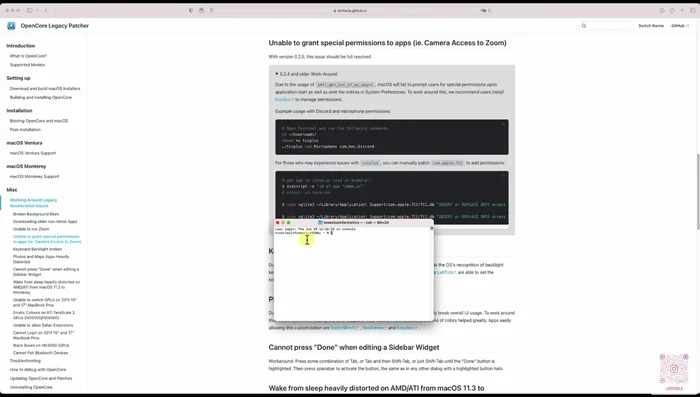Open Safari share icon in toolbar
The image size is (700, 397).
coord(672,10)
